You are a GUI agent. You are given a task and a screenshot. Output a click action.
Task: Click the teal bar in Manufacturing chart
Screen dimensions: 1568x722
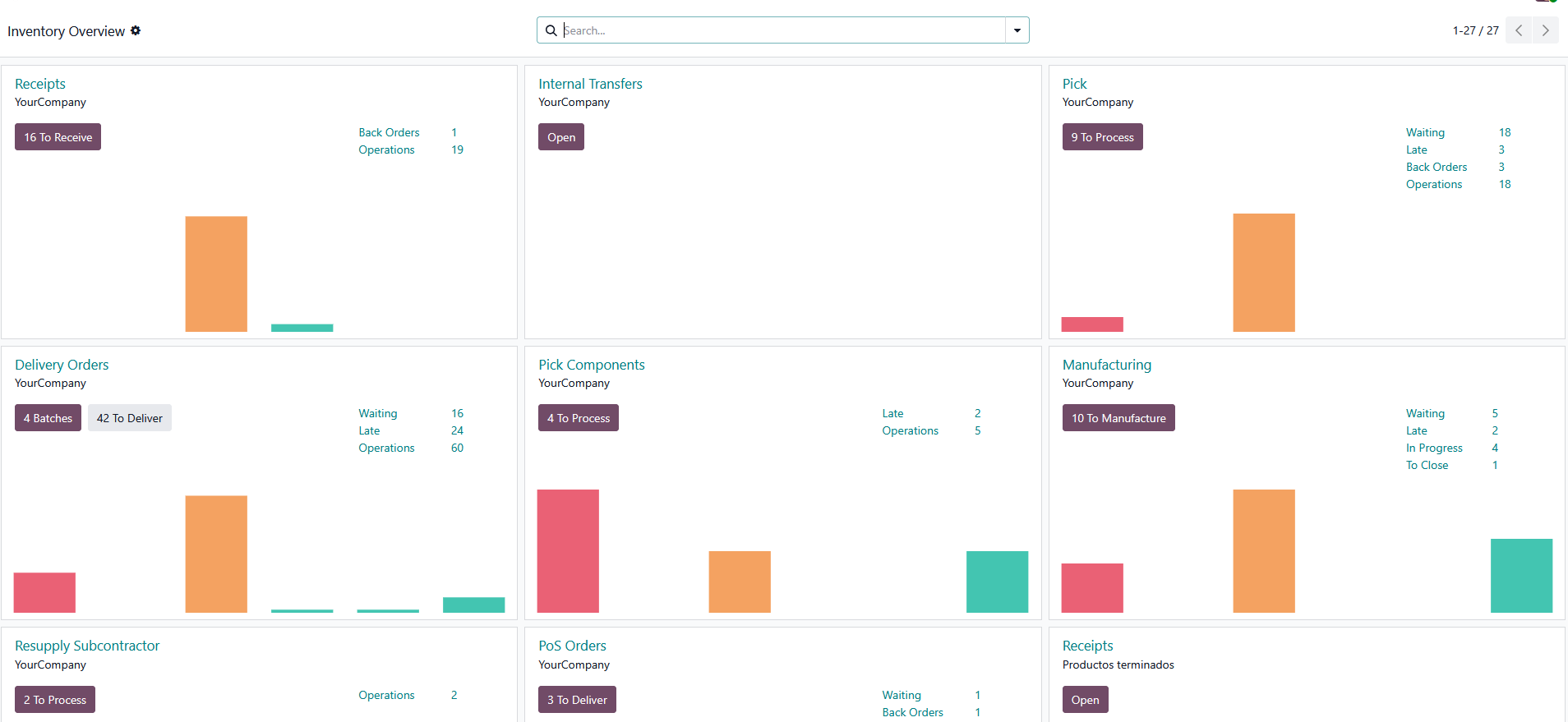click(1521, 575)
